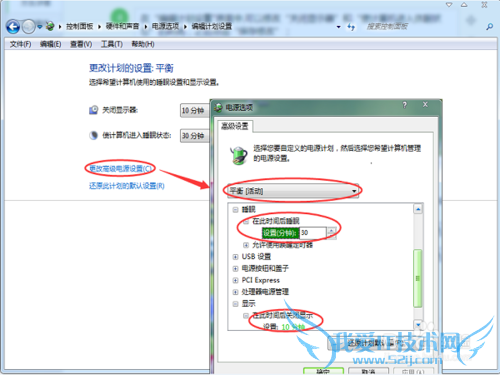500x375 pixels.
Task: Open the 平衡 [活动] power plan dropdown
Action: pos(293,191)
